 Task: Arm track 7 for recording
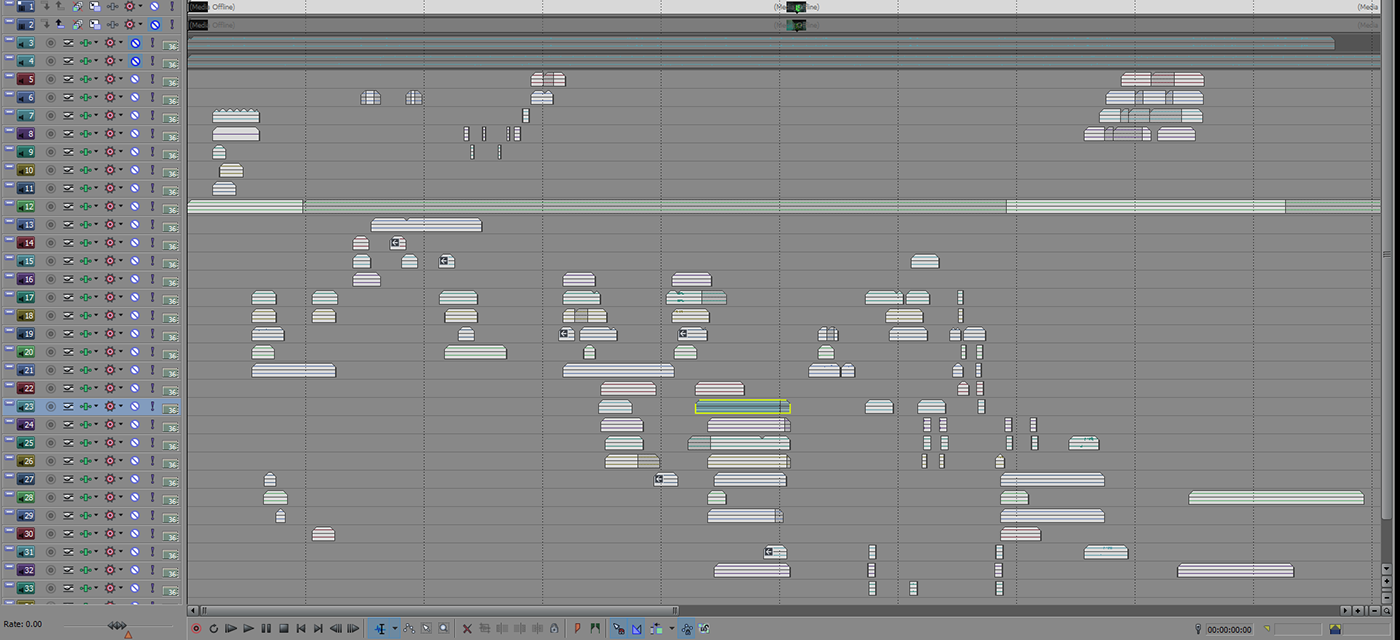coord(51,116)
